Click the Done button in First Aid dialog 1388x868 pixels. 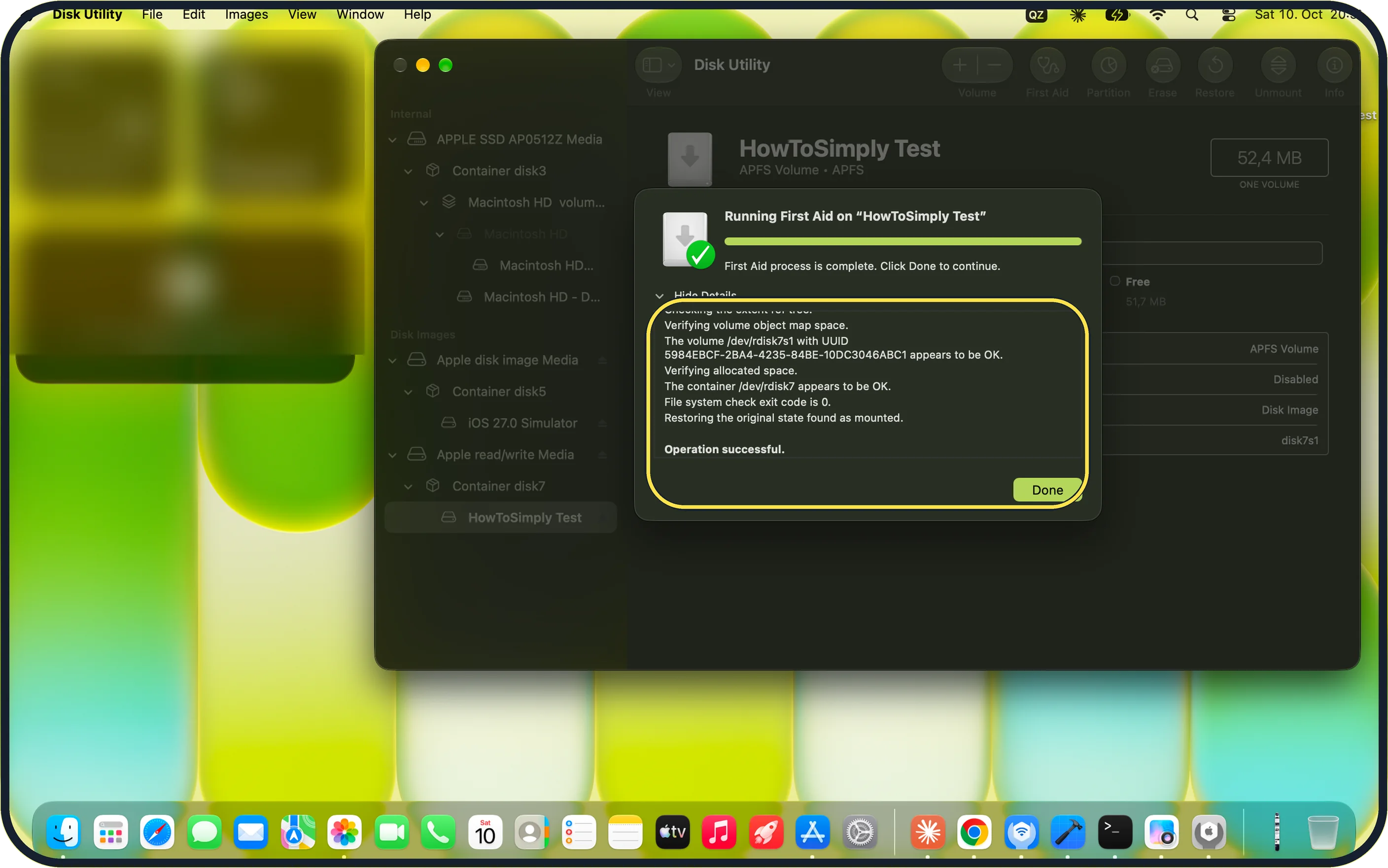pyautogui.click(x=1047, y=490)
